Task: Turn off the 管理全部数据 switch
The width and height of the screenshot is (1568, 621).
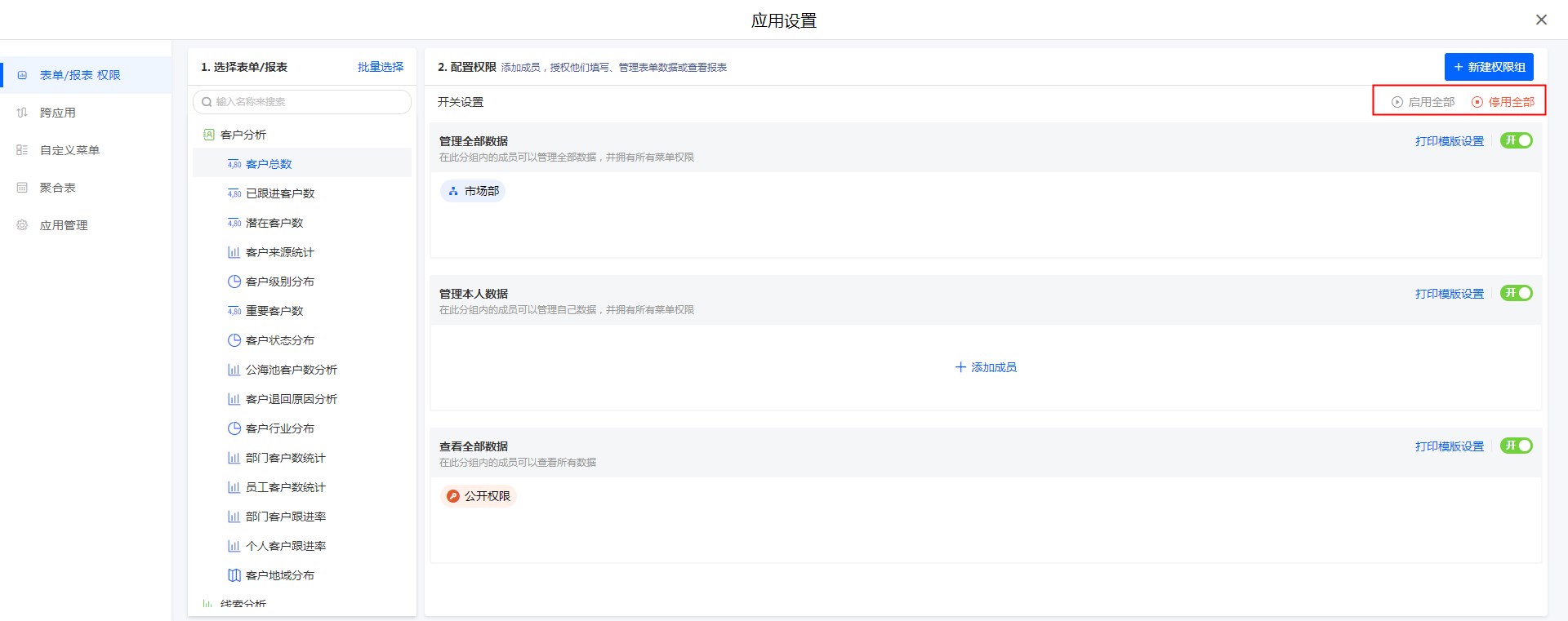Action: [1516, 140]
